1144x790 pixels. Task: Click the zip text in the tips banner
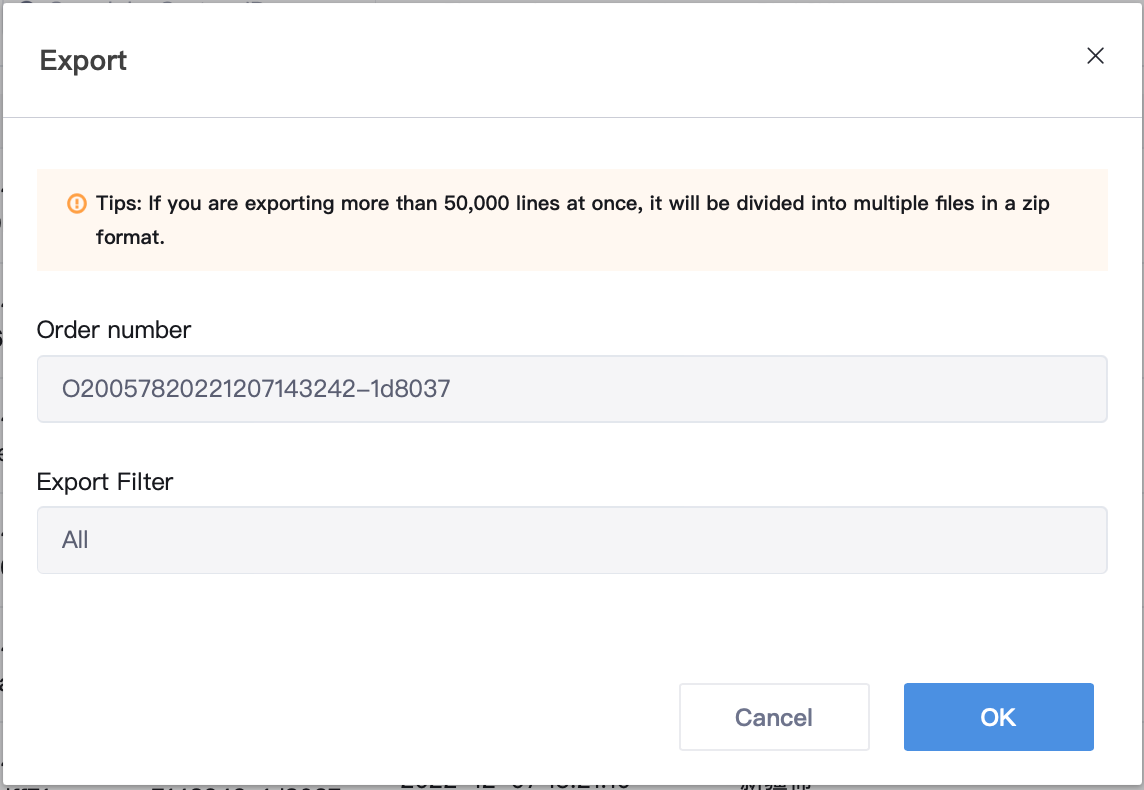[1035, 204]
